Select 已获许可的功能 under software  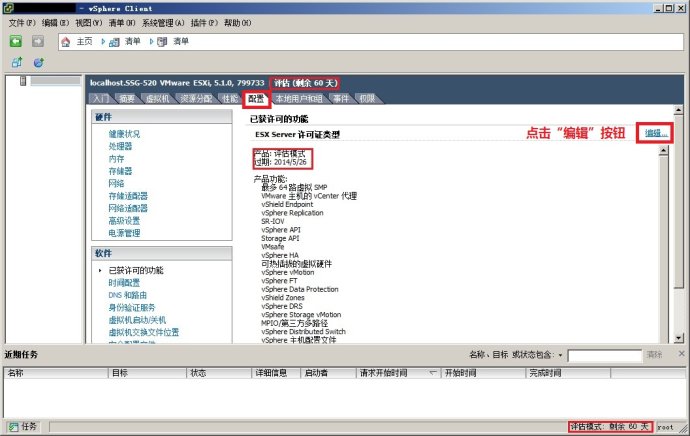136,270
